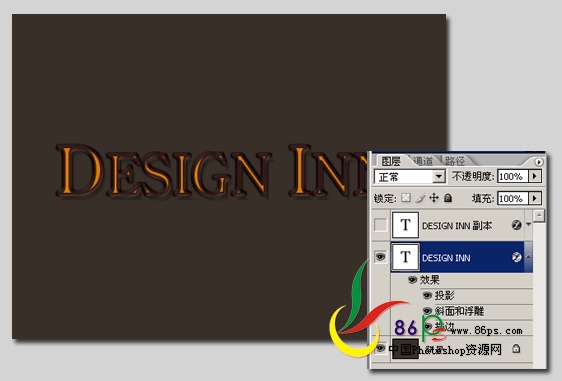Toggle lock image pixels brush icon
The height and width of the screenshot is (381, 562).
(x=420, y=198)
